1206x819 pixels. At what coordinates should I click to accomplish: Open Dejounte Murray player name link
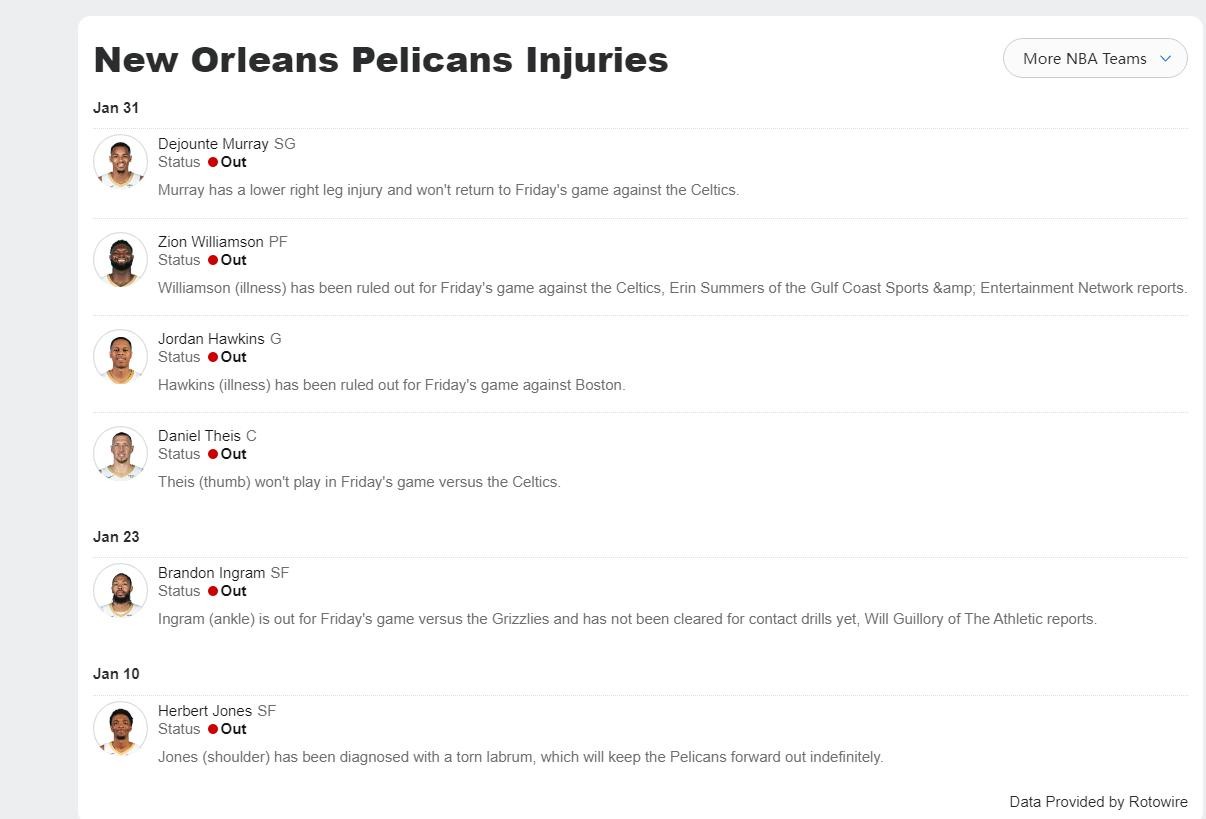(x=213, y=144)
